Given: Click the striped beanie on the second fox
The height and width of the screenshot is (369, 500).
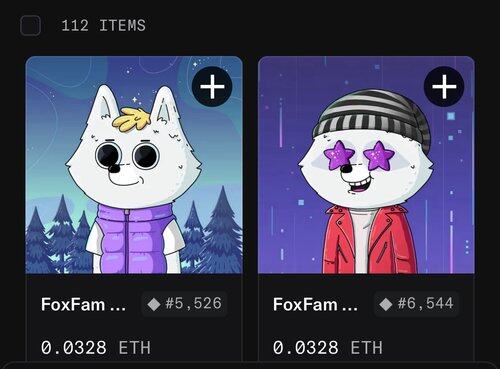Looking at the screenshot, I should point(372,118).
